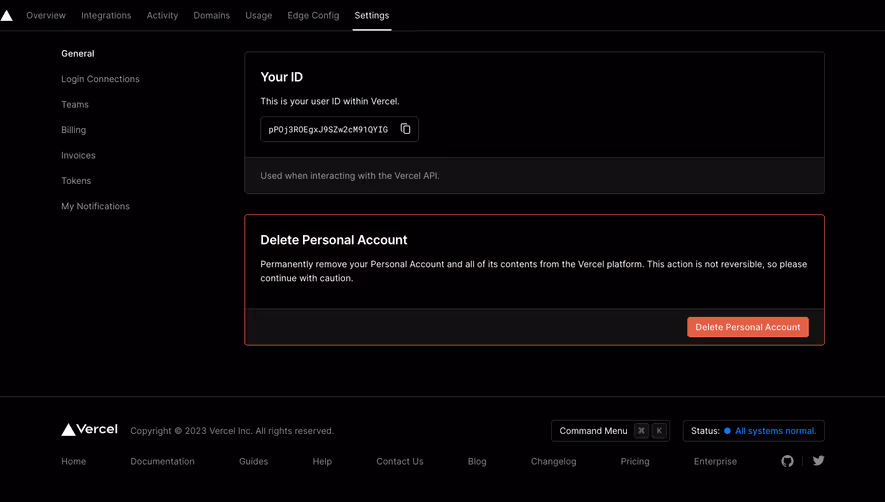This screenshot has width=885, height=502.
Task: Select the Settings tab
Action: click(x=372, y=15)
